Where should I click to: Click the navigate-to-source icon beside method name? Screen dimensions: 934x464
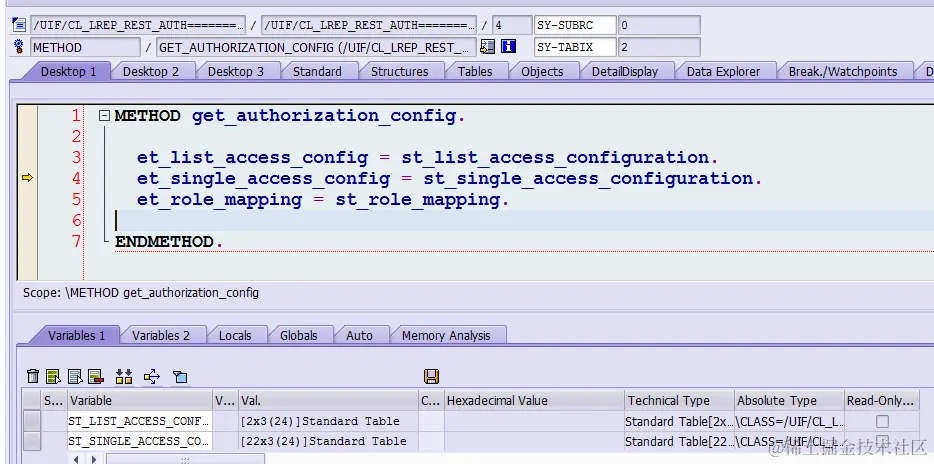point(487,46)
